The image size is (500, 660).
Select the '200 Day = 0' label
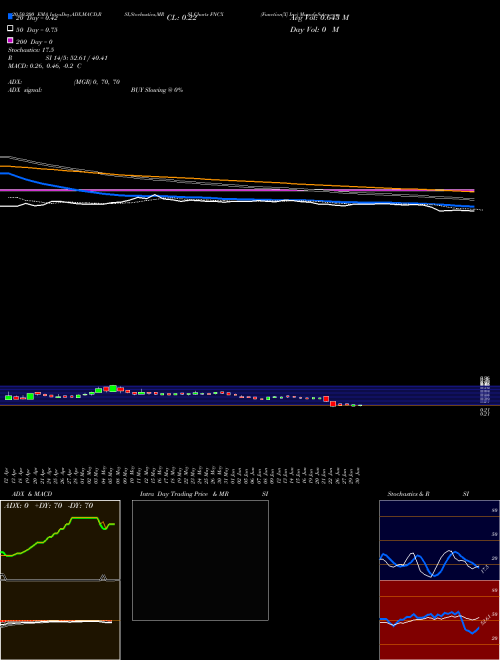[34, 42]
